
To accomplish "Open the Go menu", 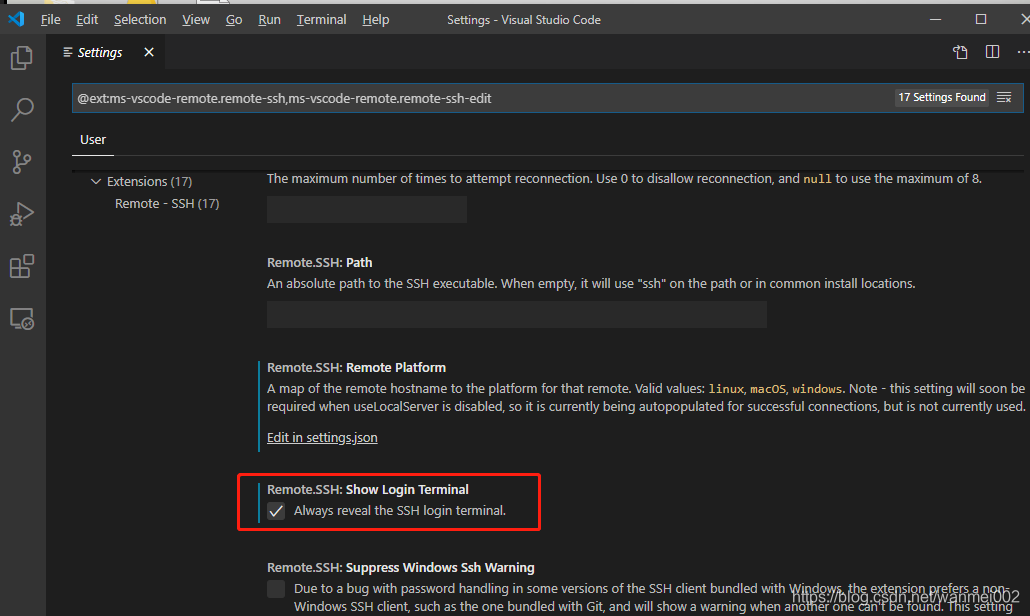I will pyautogui.click(x=234, y=20).
